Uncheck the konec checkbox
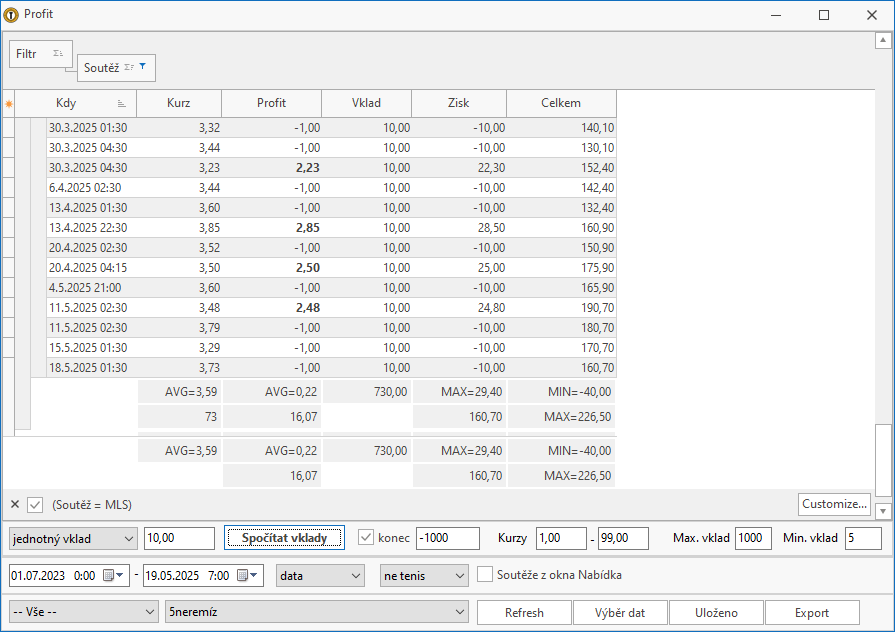Screen dimensions: 895x632 coord(366,538)
